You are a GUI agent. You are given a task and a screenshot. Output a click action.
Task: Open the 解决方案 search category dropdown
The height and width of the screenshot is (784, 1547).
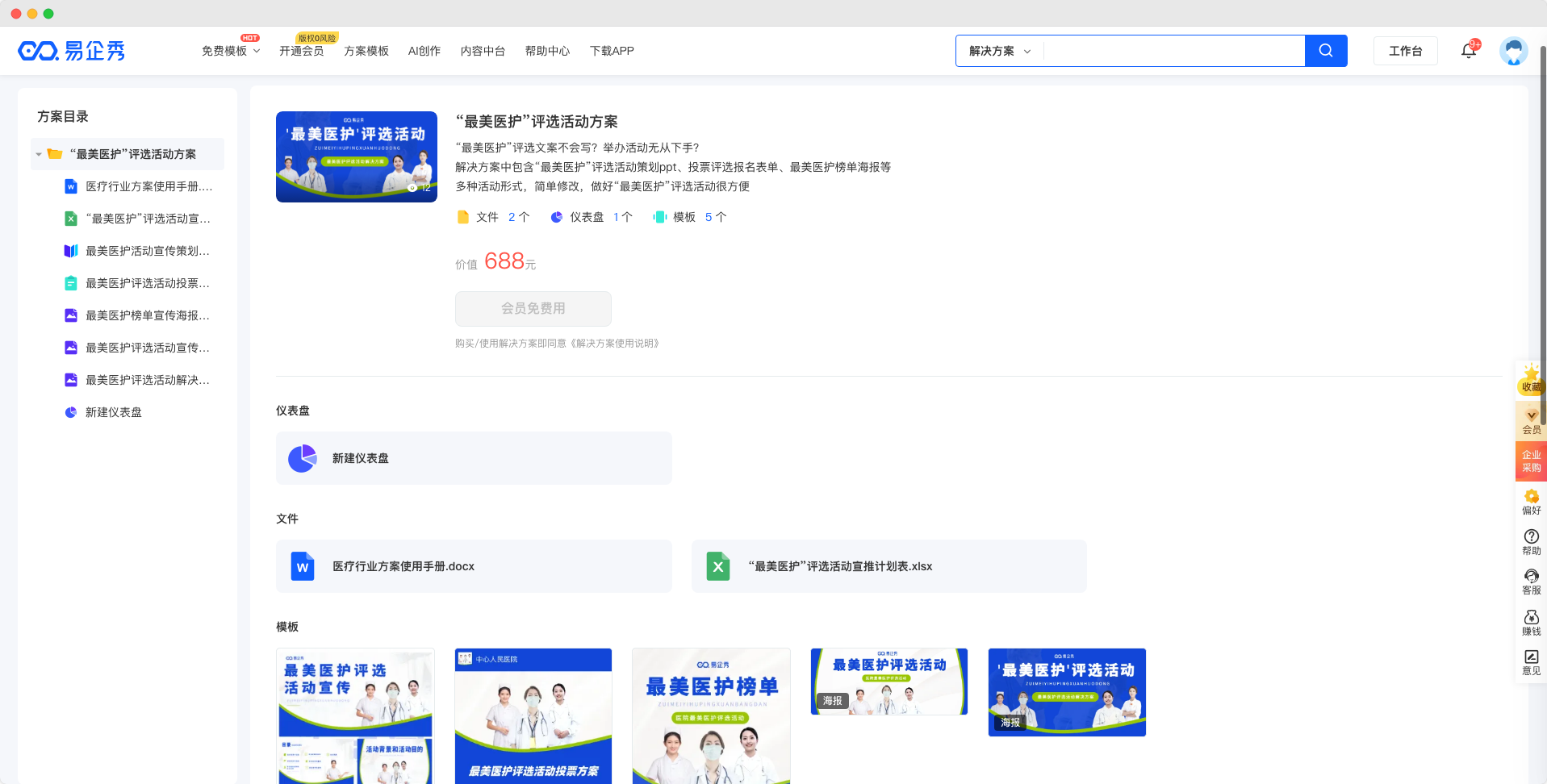[1000, 51]
